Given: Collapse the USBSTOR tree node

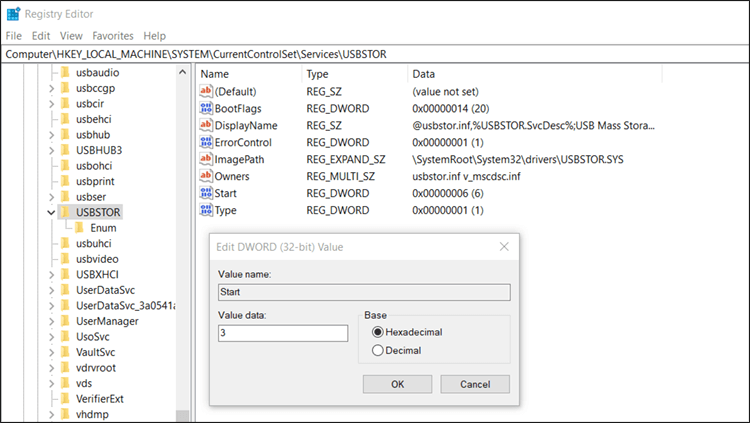Looking at the screenshot, I should (x=51, y=212).
